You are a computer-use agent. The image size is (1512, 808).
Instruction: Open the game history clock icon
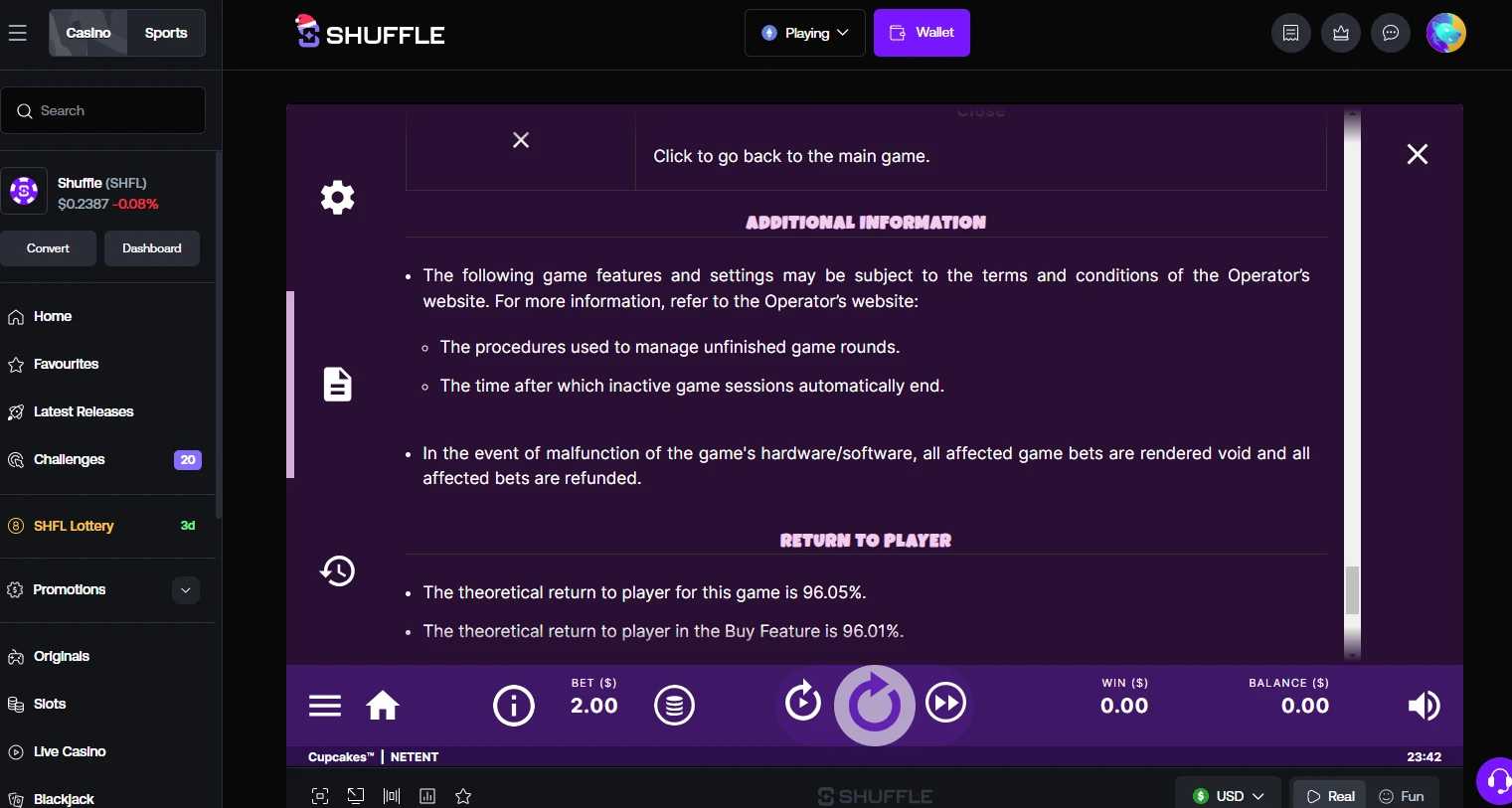tap(338, 570)
